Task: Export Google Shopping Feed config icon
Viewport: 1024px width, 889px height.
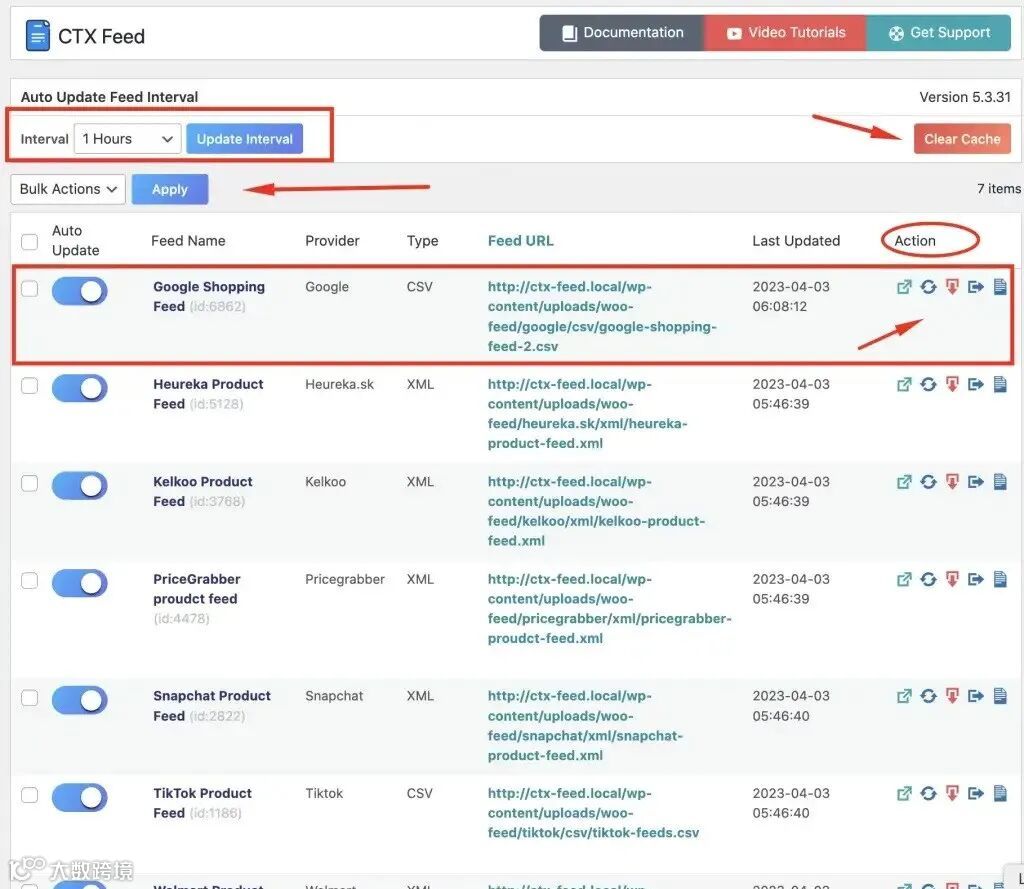Action: pos(976,287)
